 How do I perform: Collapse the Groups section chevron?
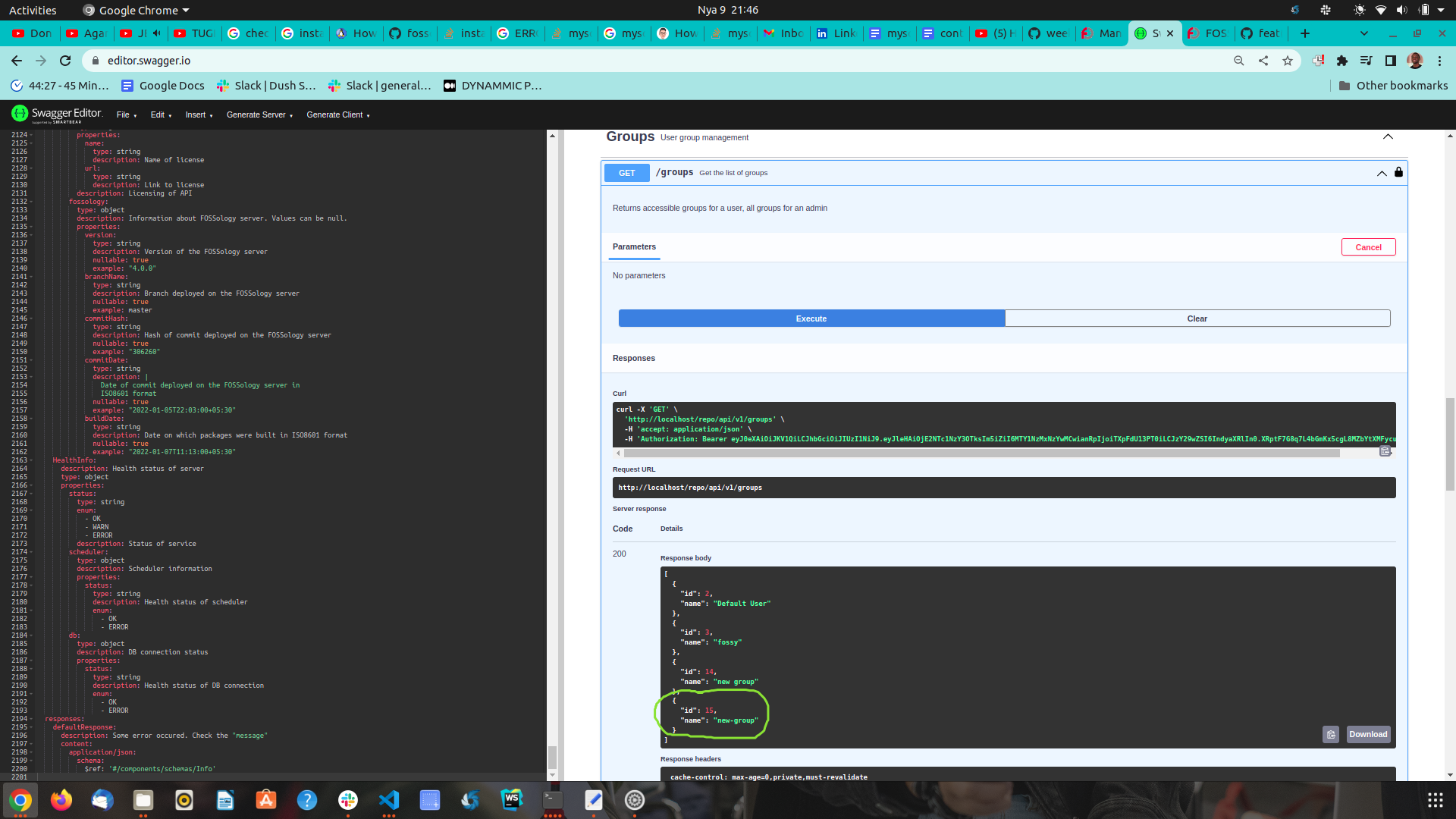1388,136
